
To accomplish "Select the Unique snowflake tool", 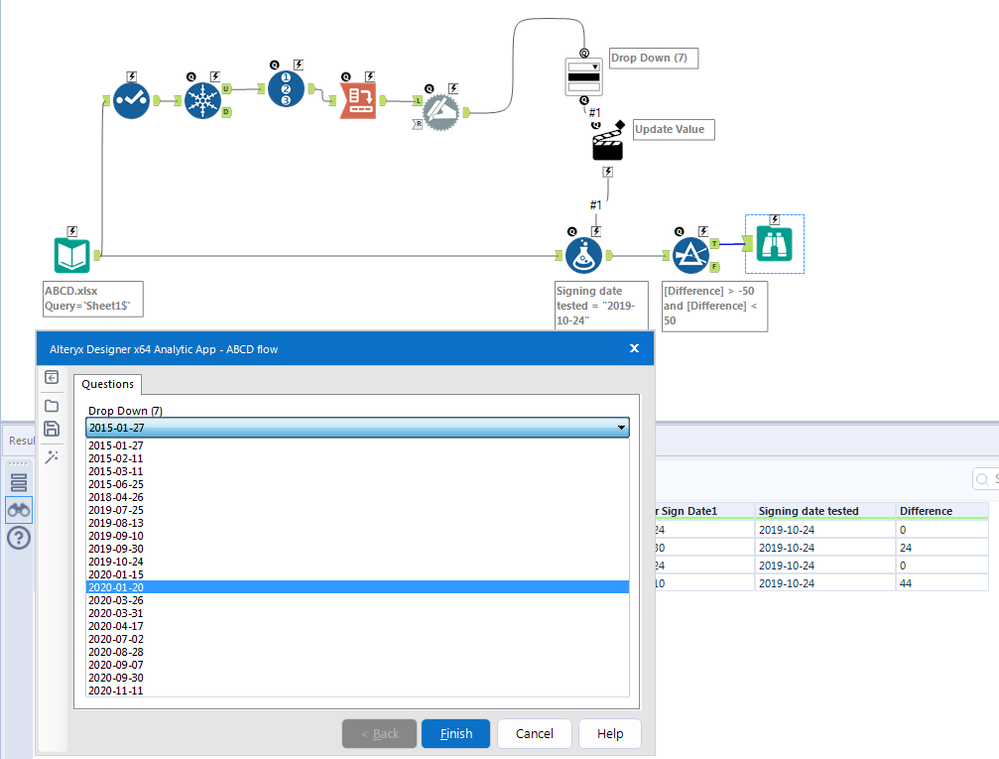I will 203,100.
